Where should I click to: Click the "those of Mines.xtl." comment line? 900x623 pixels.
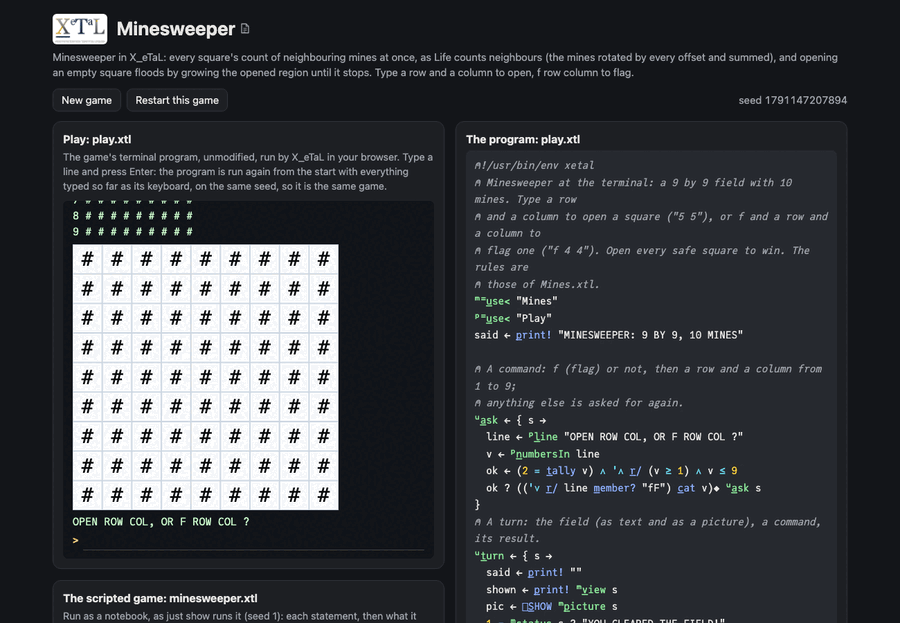click(537, 284)
